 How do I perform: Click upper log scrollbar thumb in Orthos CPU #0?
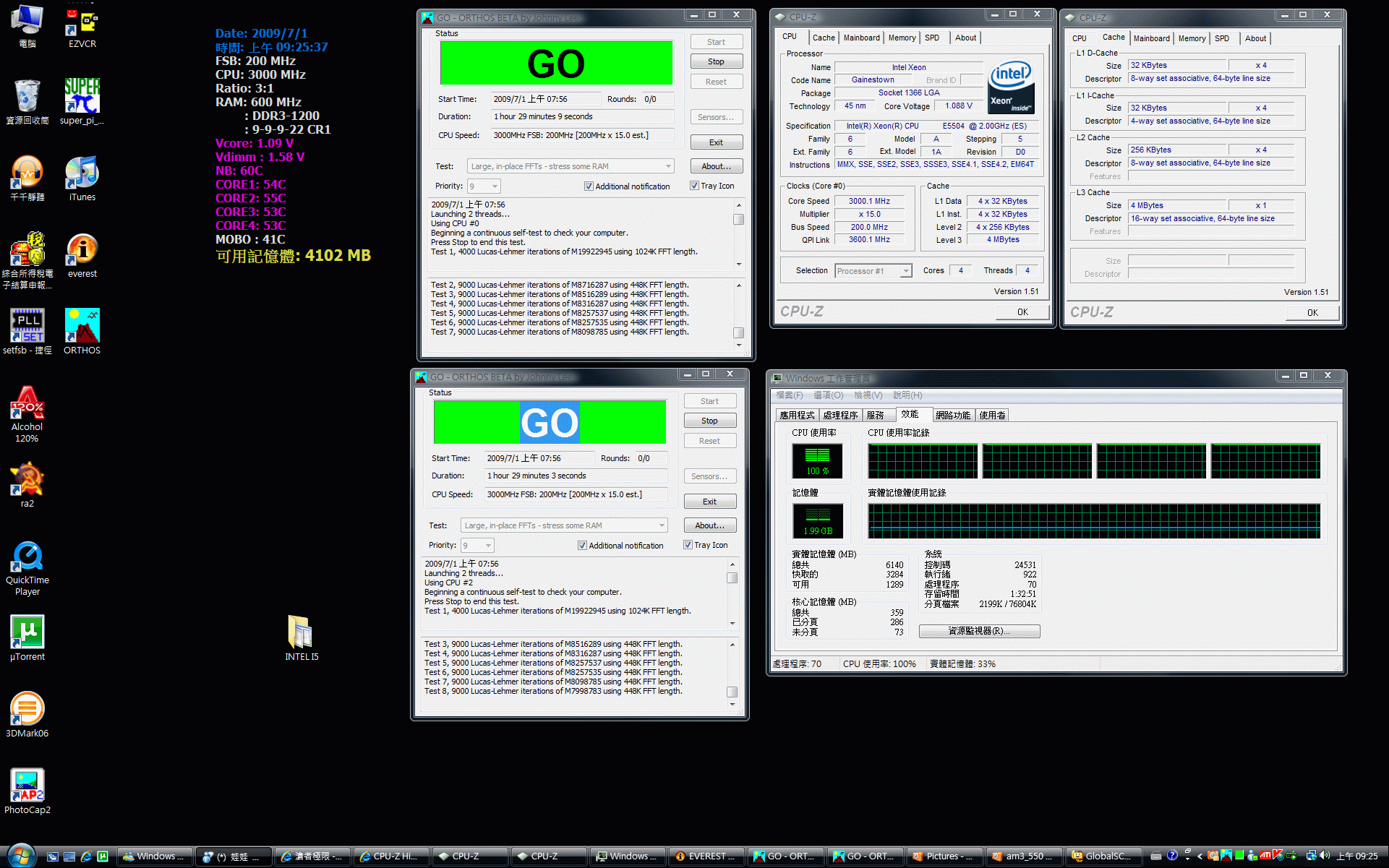[738, 219]
